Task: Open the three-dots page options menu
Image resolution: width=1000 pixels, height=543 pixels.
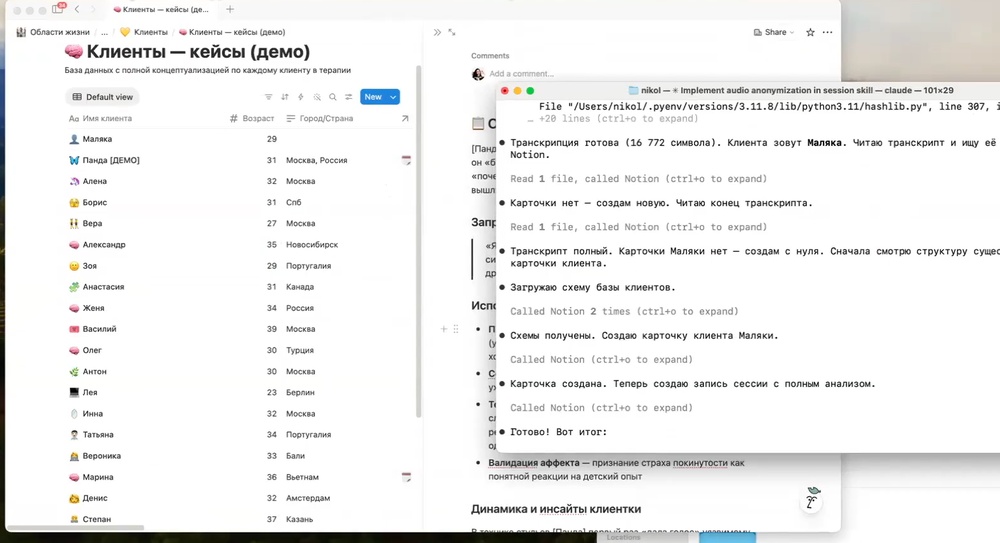Action: (x=827, y=32)
